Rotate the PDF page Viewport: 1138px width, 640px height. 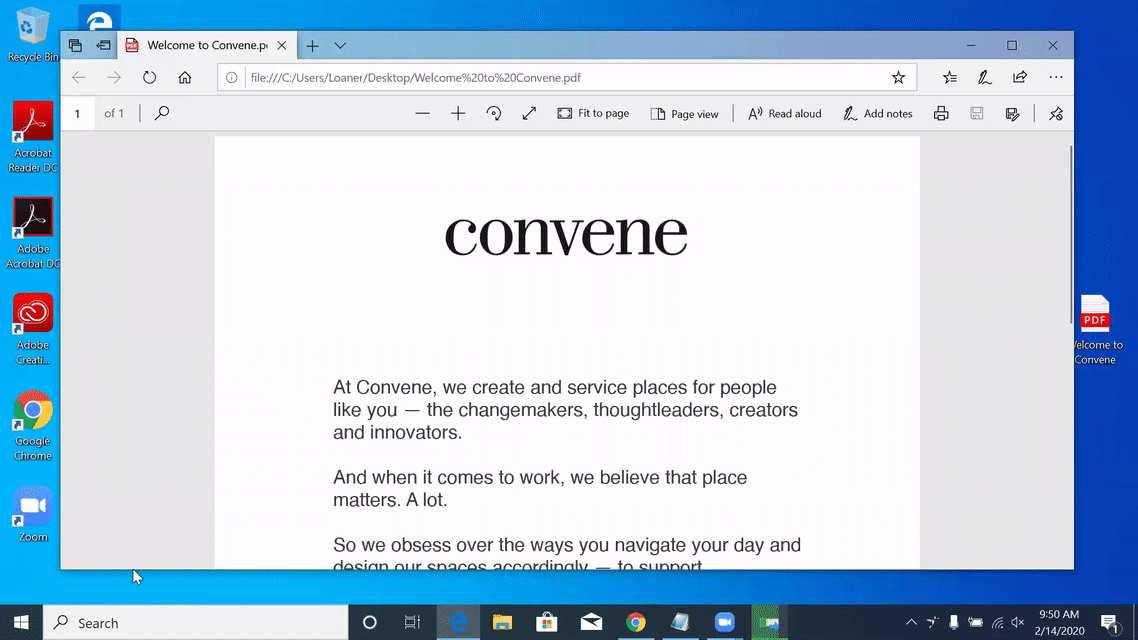(493, 113)
